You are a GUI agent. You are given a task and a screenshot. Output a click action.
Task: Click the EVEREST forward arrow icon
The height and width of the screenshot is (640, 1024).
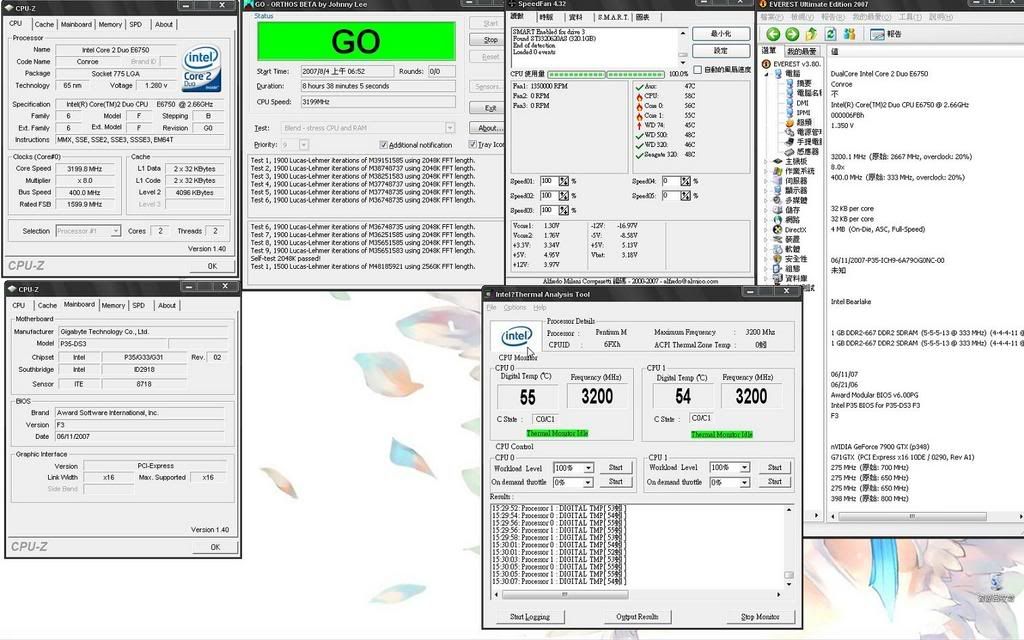(x=792, y=34)
